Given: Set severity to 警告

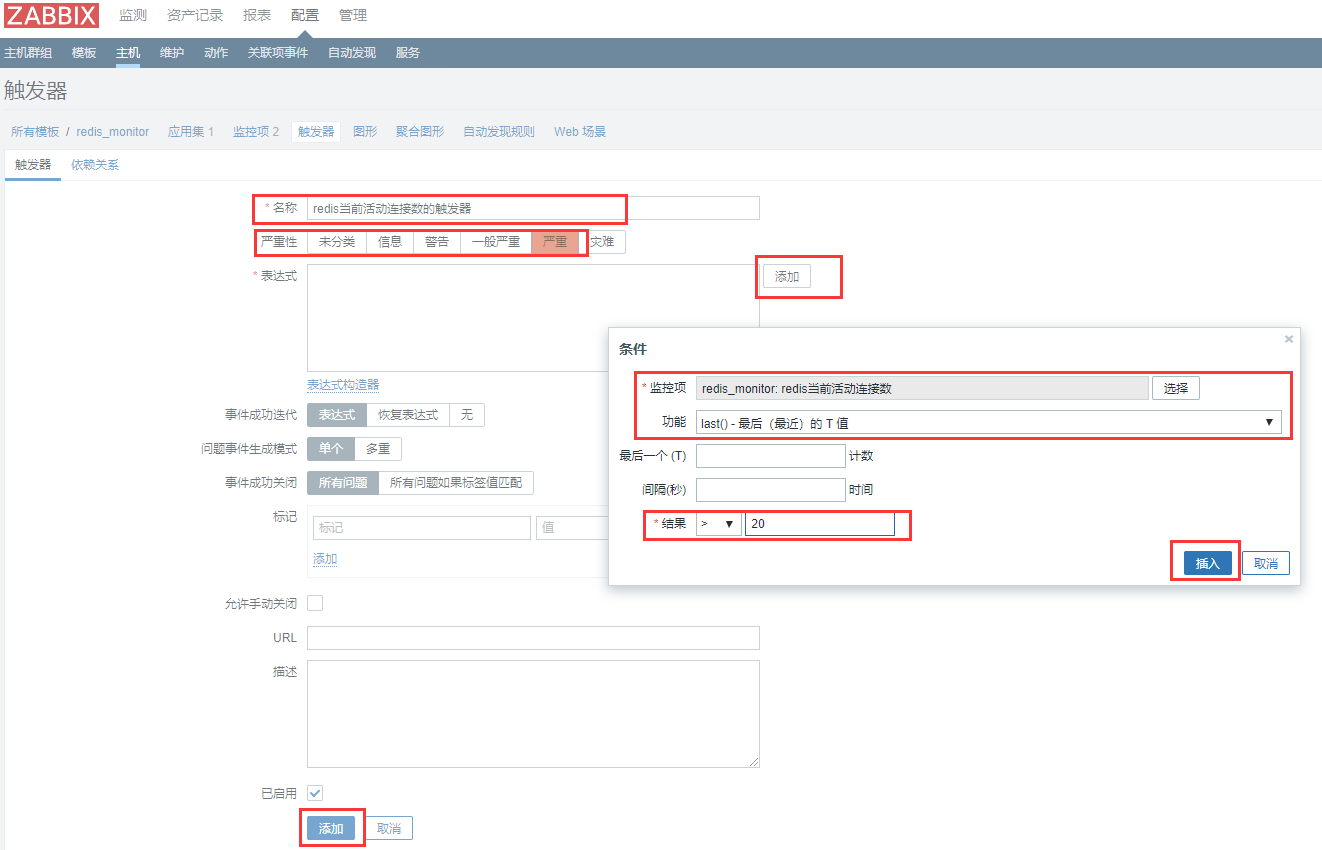Looking at the screenshot, I should [437, 242].
